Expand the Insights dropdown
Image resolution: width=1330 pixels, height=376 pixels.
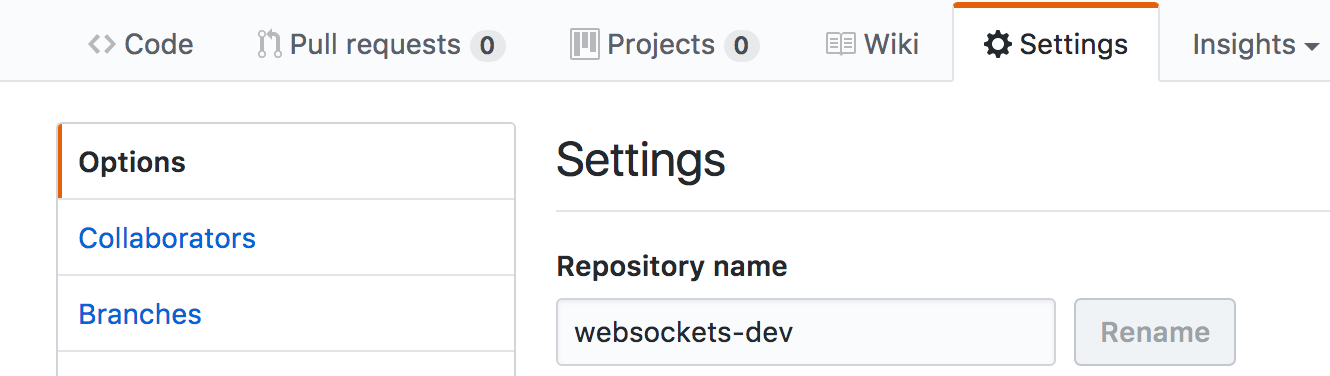point(1256,44)
